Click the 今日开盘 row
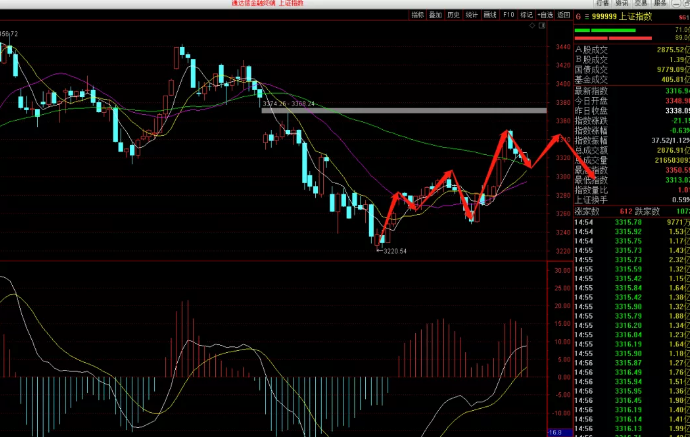 tap(632, 101)
